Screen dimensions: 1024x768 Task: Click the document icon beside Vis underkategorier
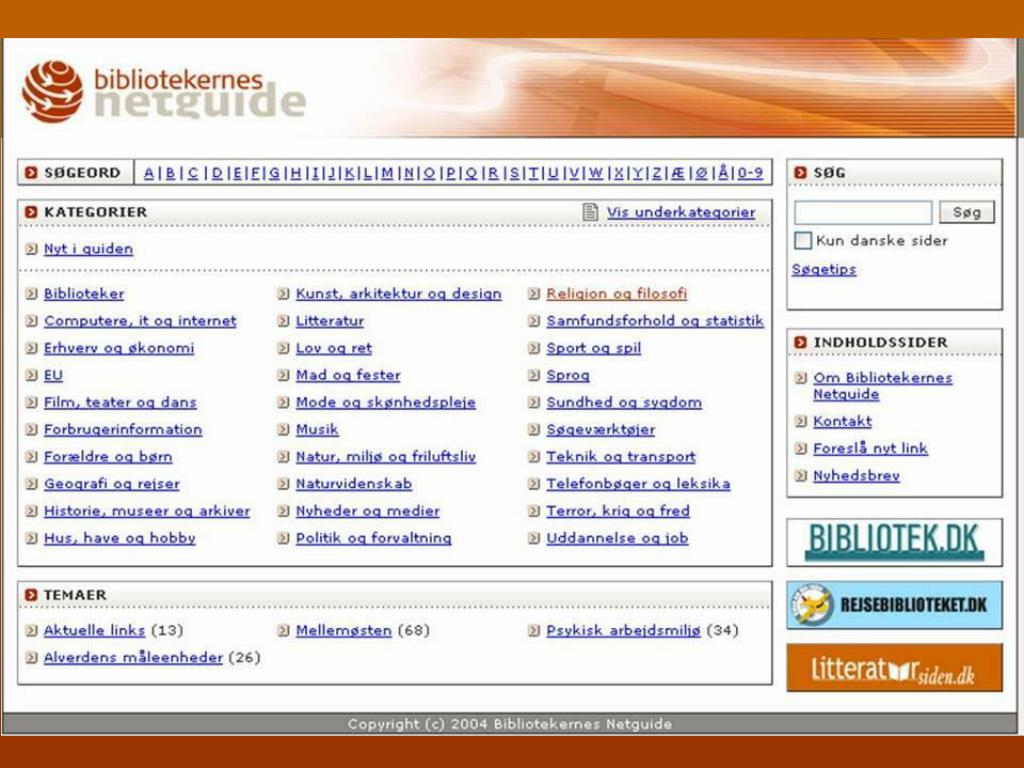(590, 212)
